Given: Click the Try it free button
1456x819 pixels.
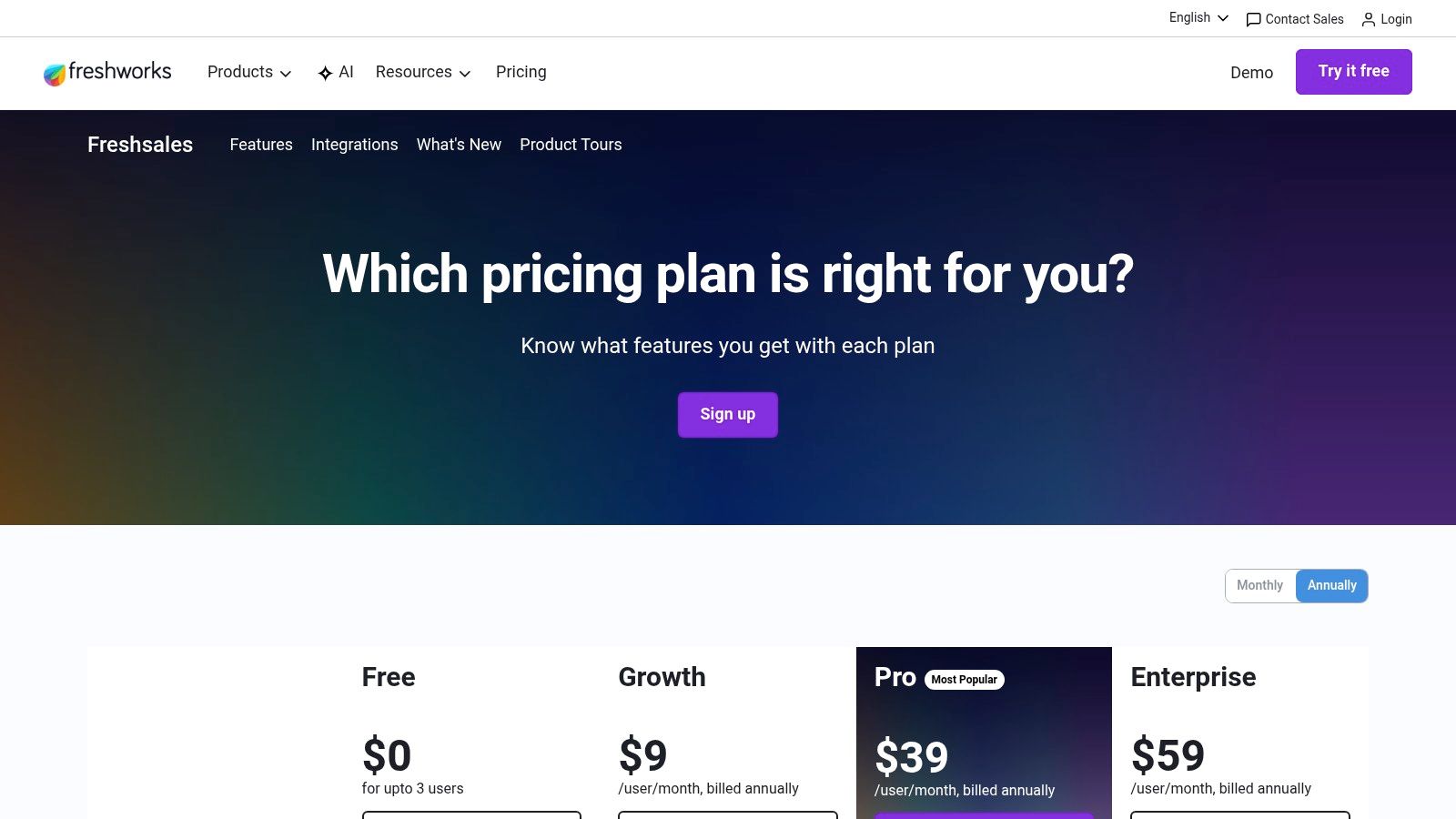Looking at the screenshot, I should click(x=1354, y=71).
